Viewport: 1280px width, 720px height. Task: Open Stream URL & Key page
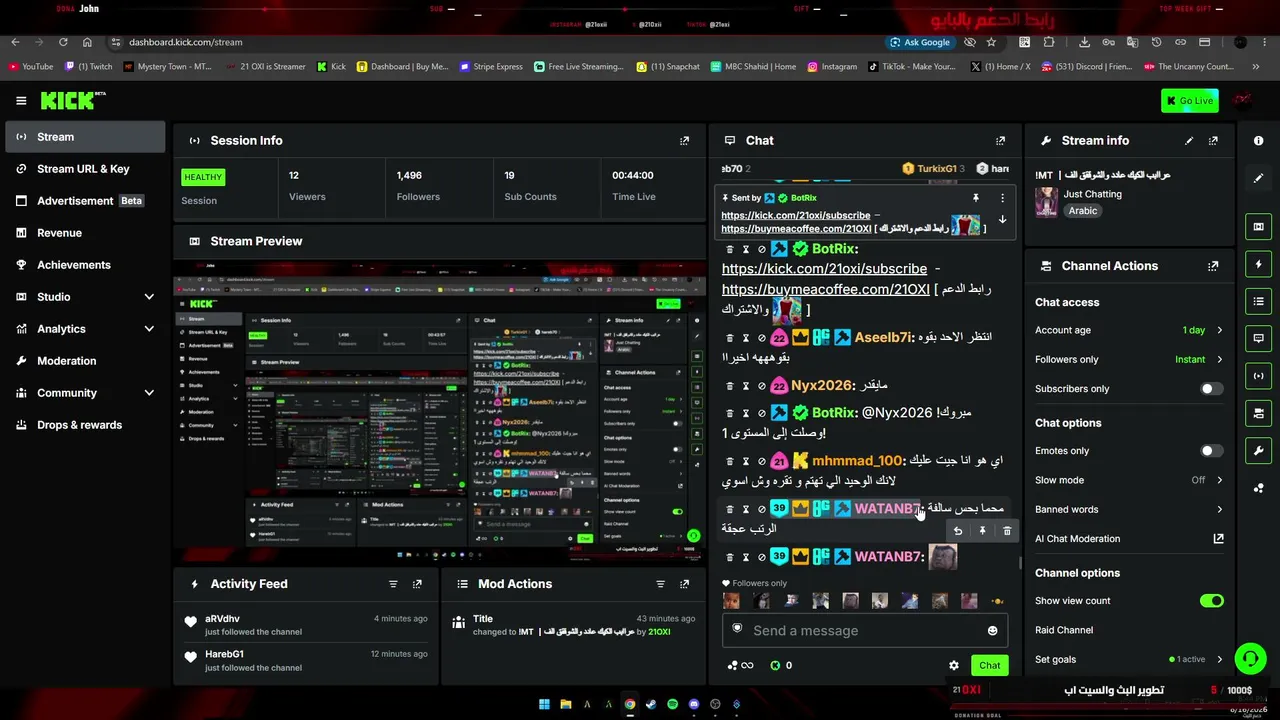85,169
